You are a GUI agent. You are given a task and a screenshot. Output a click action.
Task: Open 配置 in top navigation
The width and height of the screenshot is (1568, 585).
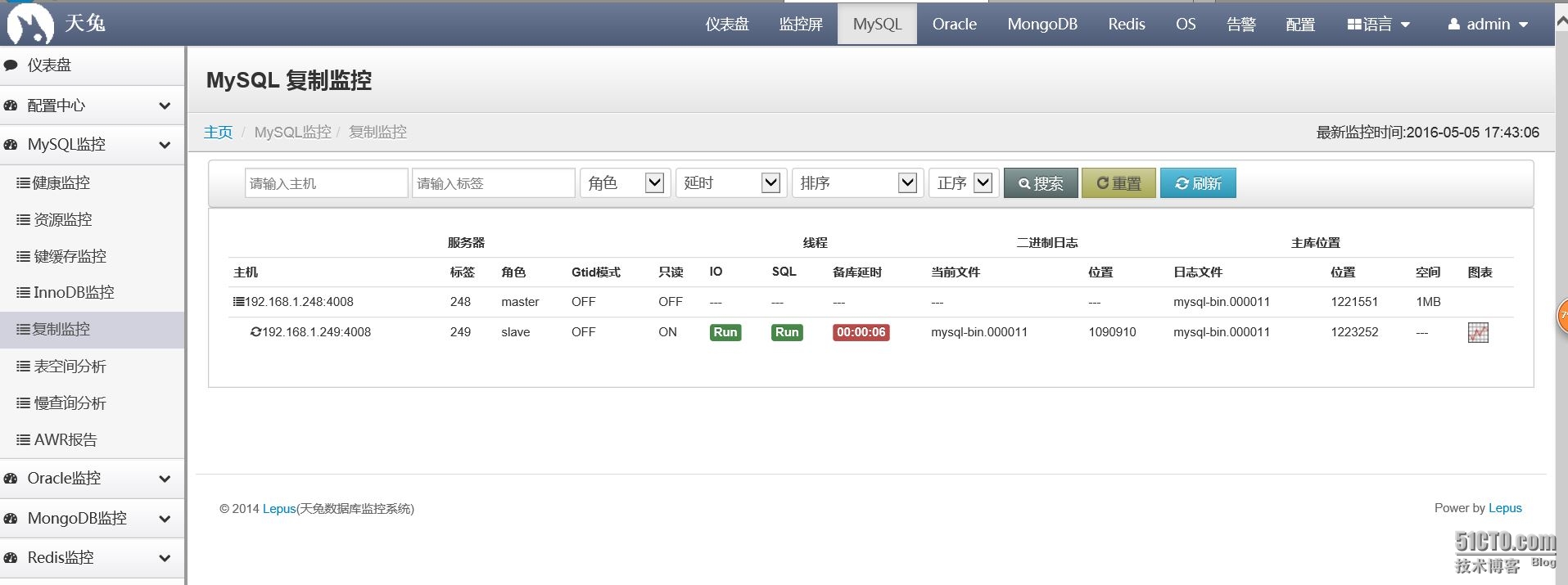coord(1300,25)
